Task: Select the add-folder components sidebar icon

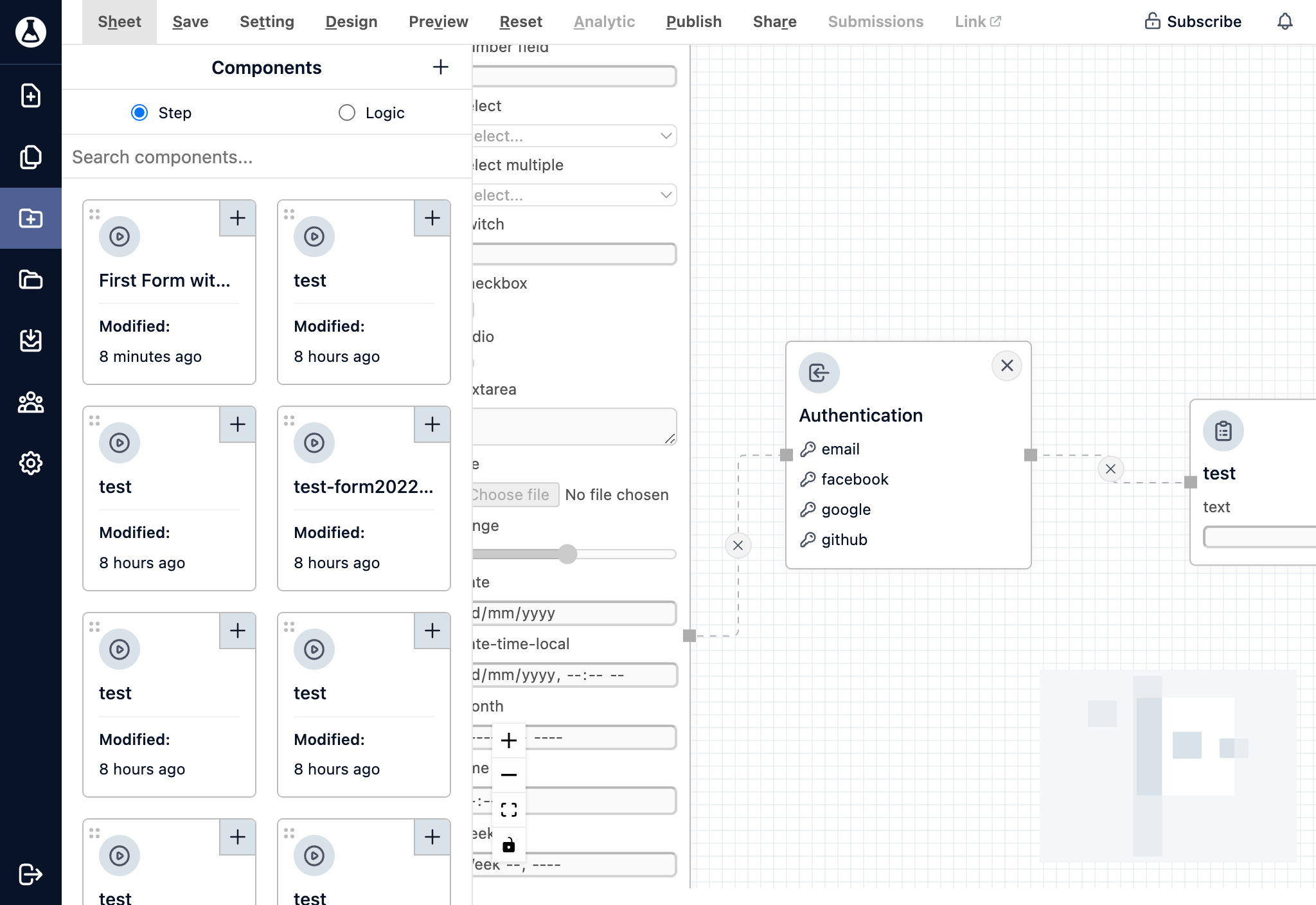Action: 31,219
